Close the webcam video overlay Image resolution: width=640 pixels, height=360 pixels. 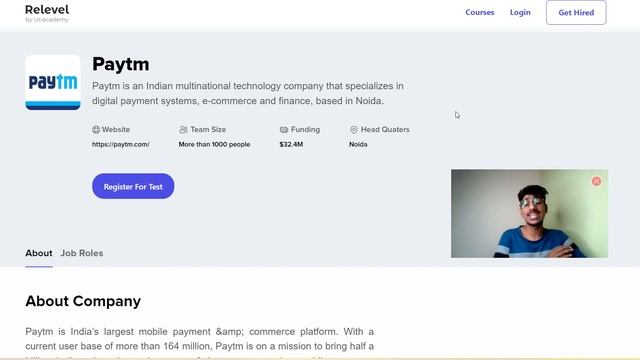[x=596, y=181]
